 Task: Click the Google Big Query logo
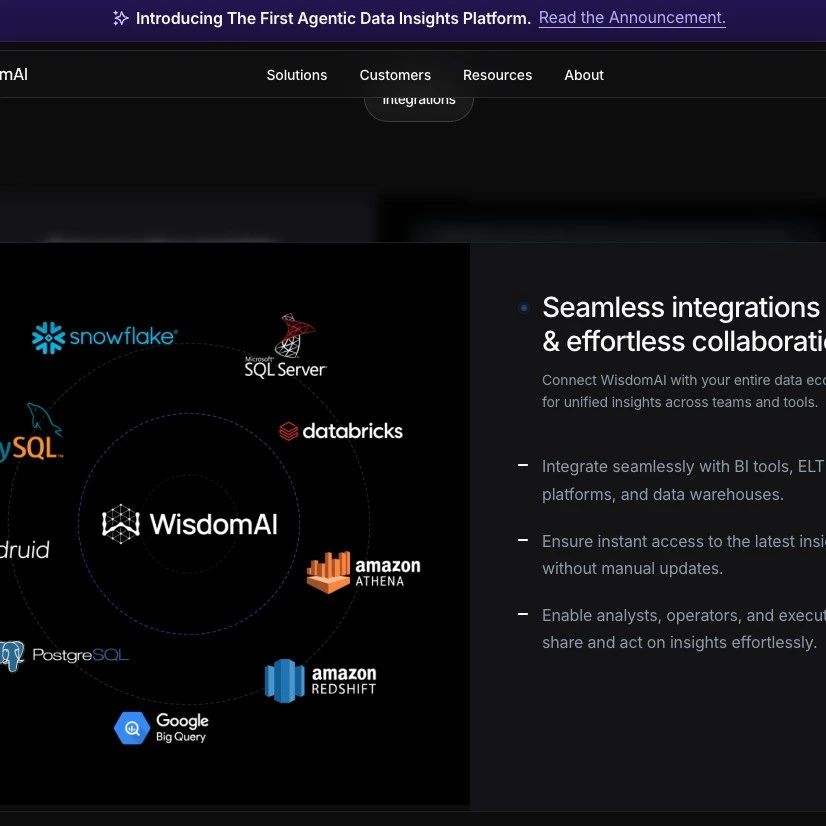pos(161,728)
